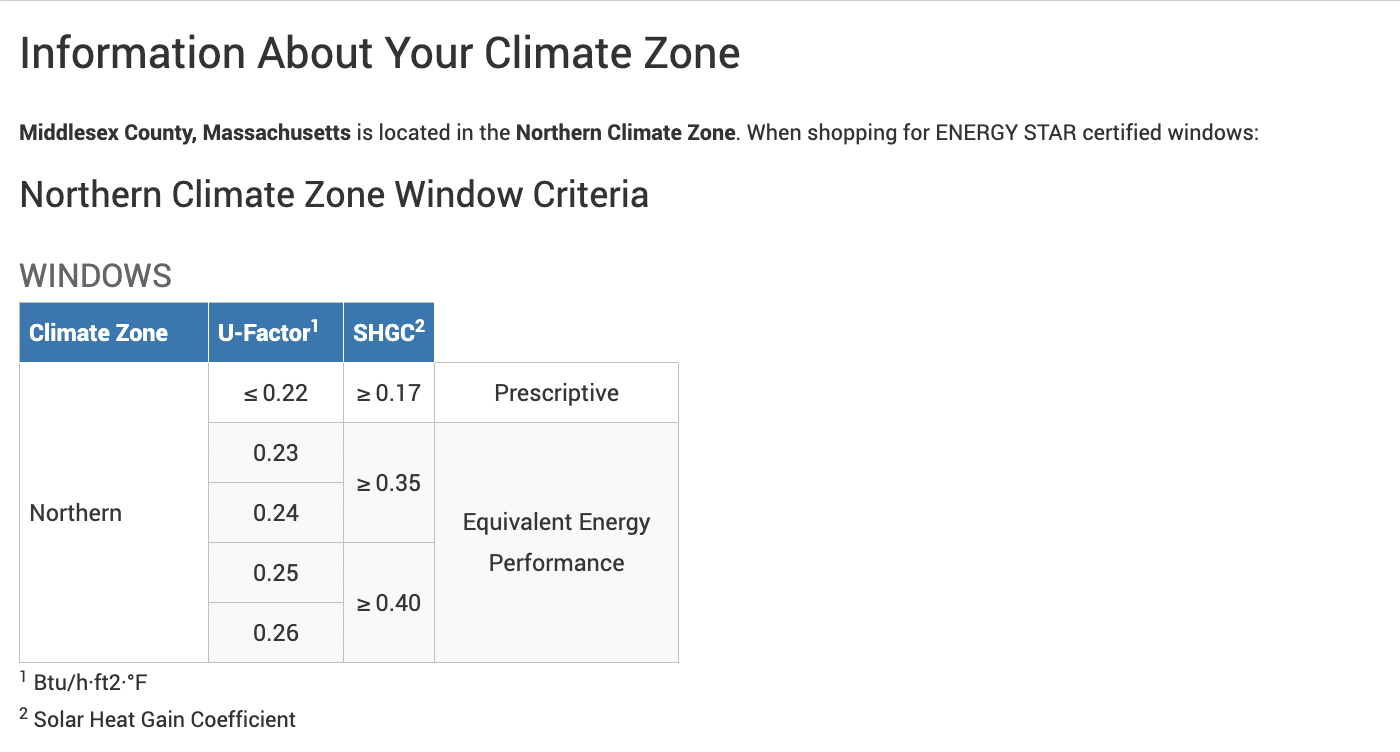Click the WINDOWS section heading
The width and height of the screenshot is (1400, 752).
[x=96, y=276]
